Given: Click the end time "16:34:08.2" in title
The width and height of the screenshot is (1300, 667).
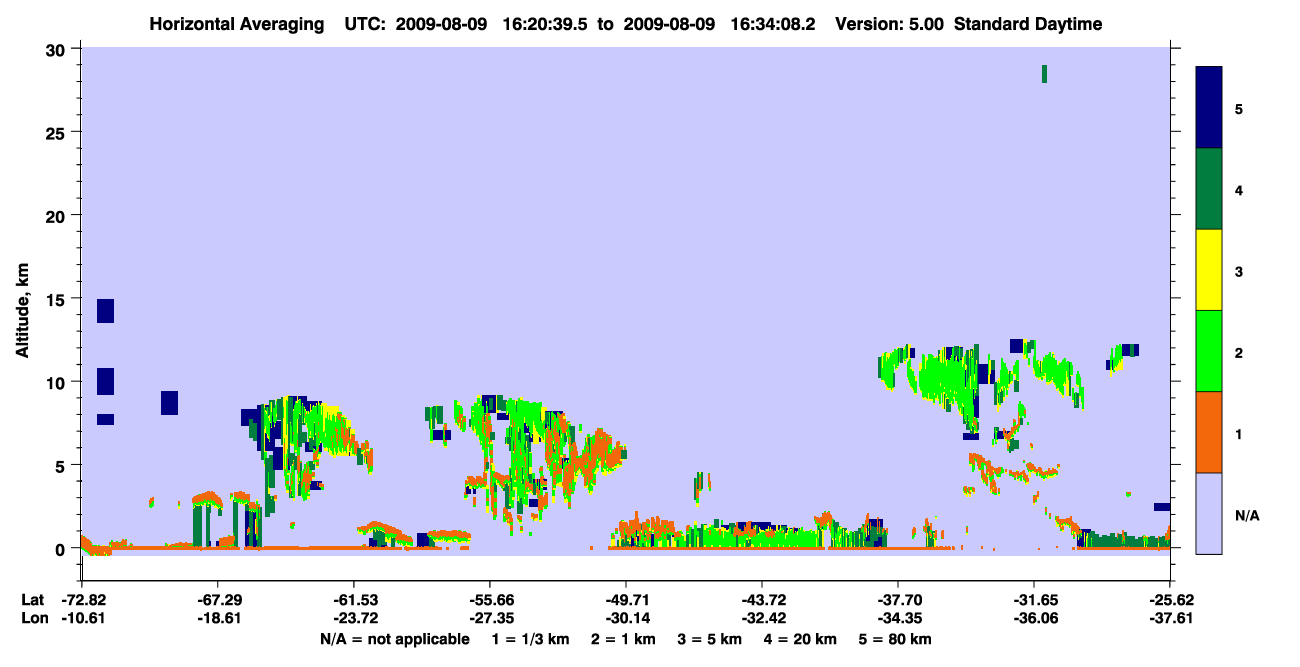Looking at the screenshot, I should pos(774,24).
